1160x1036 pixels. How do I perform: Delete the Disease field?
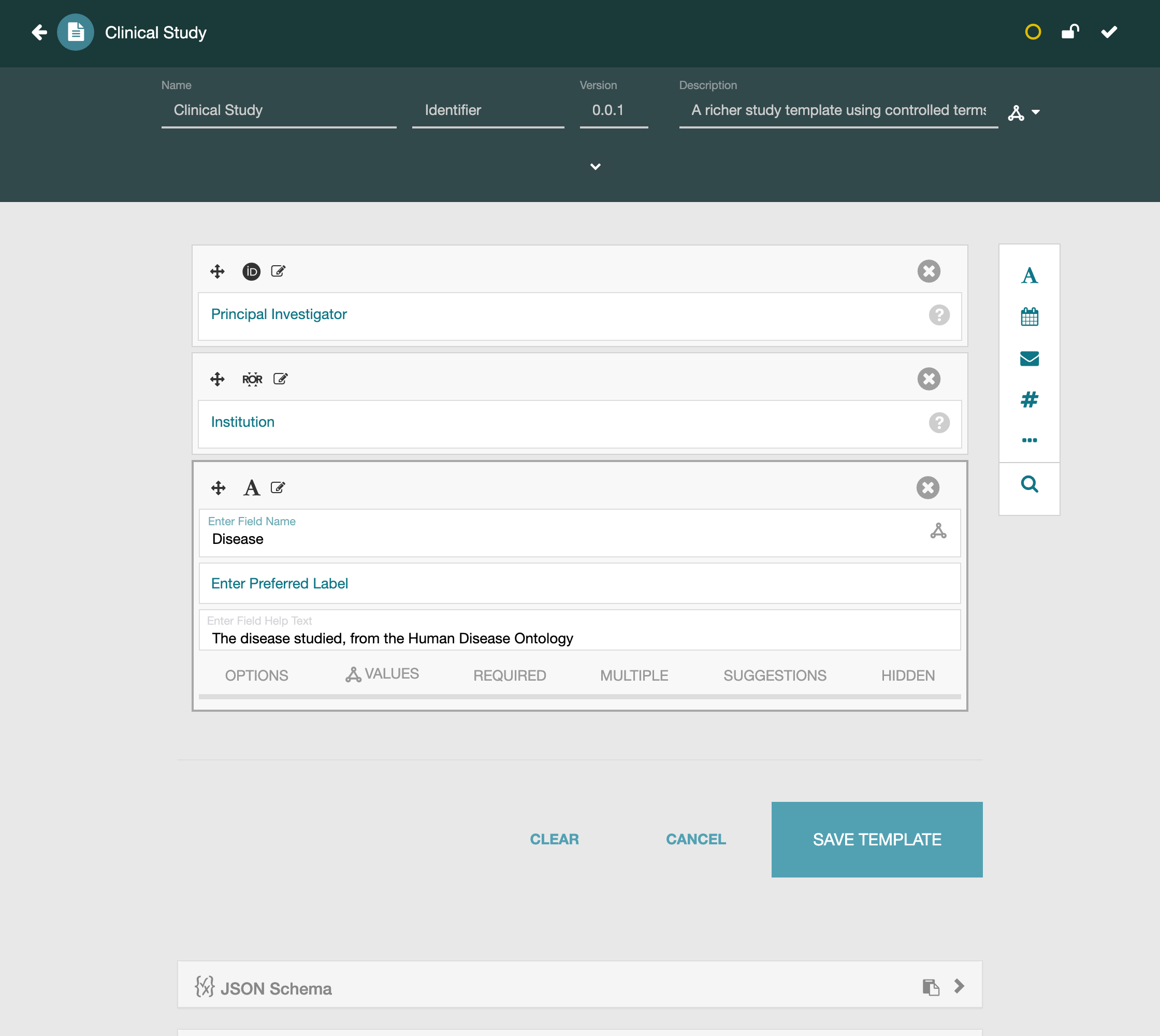coord(927,487)
